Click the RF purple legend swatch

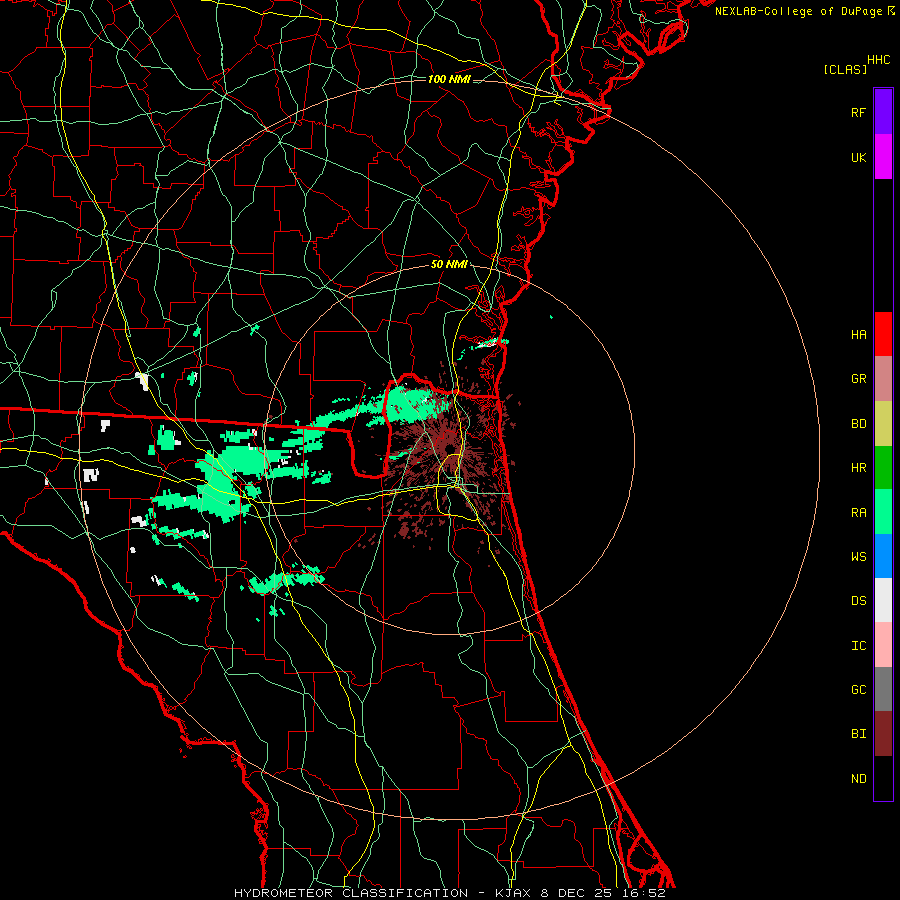point(883,112)
